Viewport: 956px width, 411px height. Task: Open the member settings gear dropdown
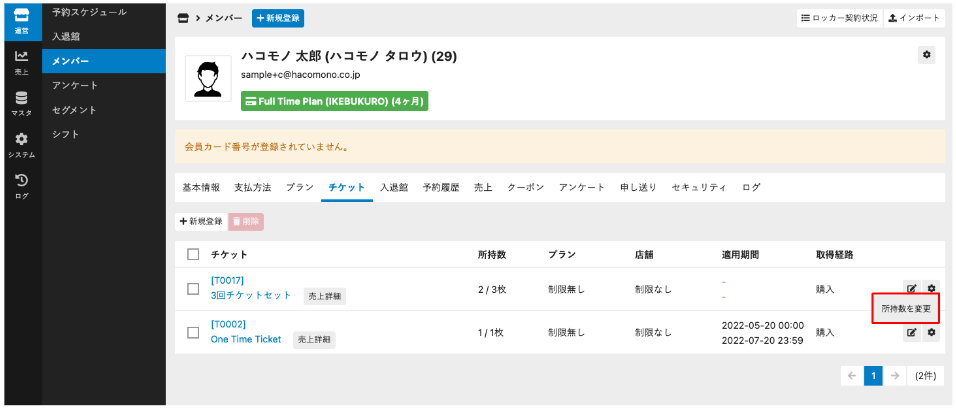(x=927, y=56)
